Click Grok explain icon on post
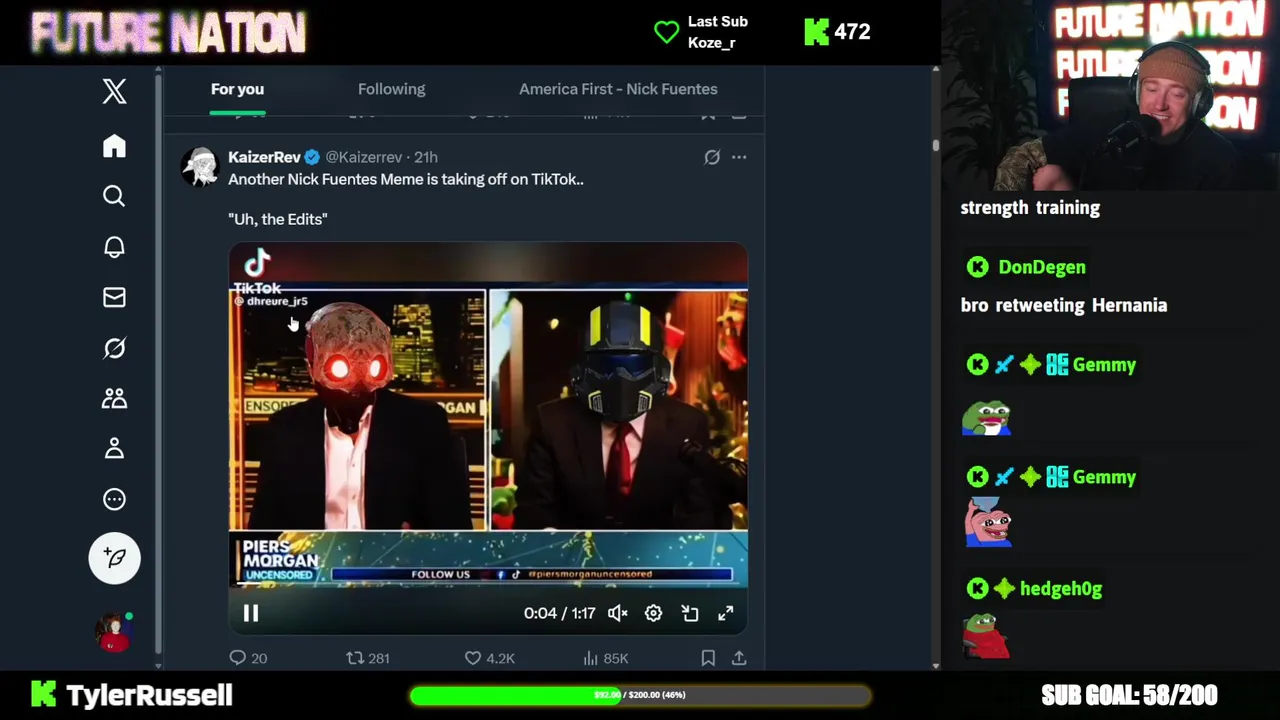This screenshot has height=720, width=1280. tap(712, 157)
